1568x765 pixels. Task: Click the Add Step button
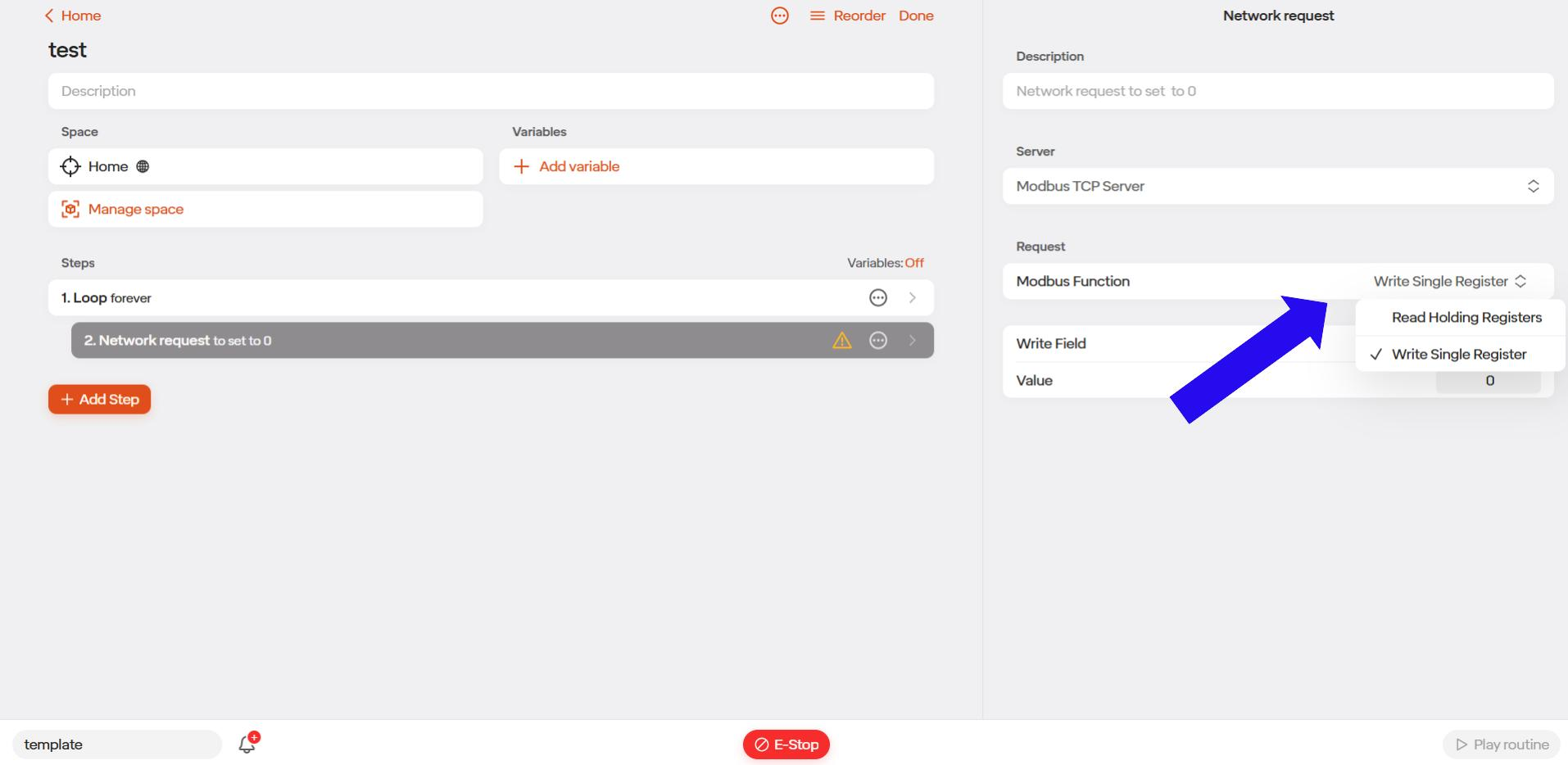[x=99, y=399]
